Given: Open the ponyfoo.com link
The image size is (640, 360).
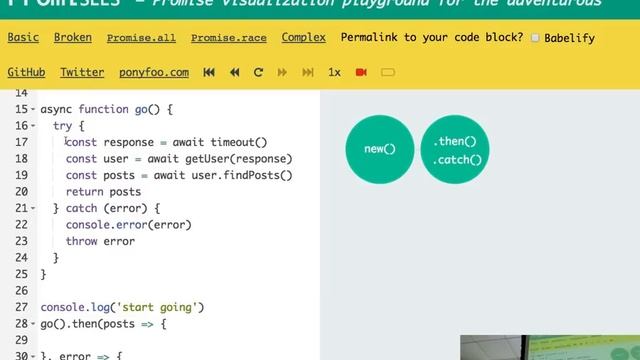Looking at the screenshot, I should pyautogui.click(x=154, y=72).
